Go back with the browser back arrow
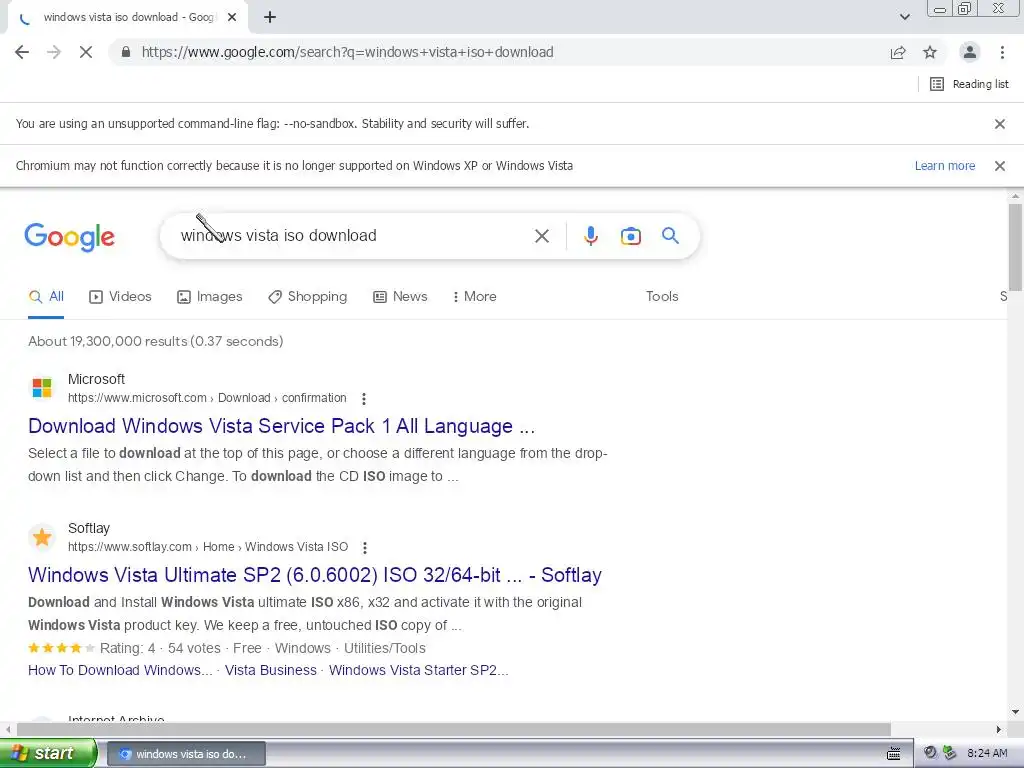This screenshot has height=768, width=1024. pyautogui.click(x=22, y=52)
